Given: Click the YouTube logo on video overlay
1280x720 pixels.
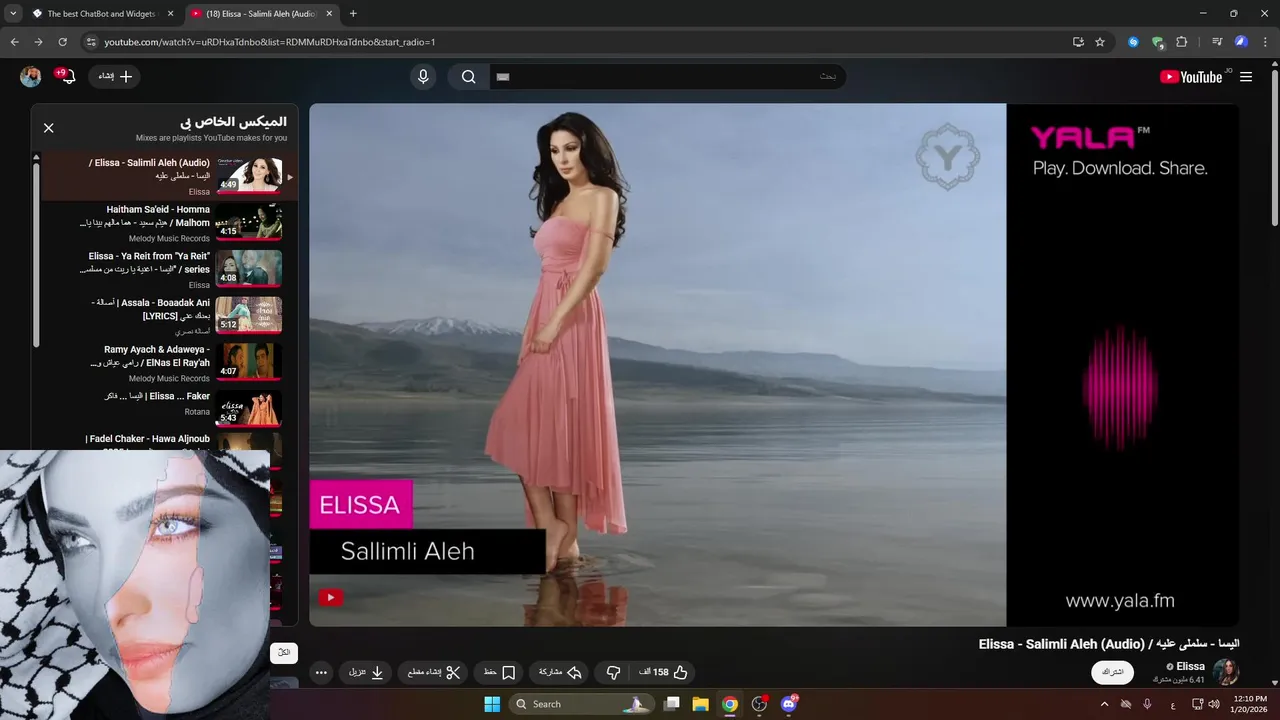Looking at the screenshot, I should [331, 598].
